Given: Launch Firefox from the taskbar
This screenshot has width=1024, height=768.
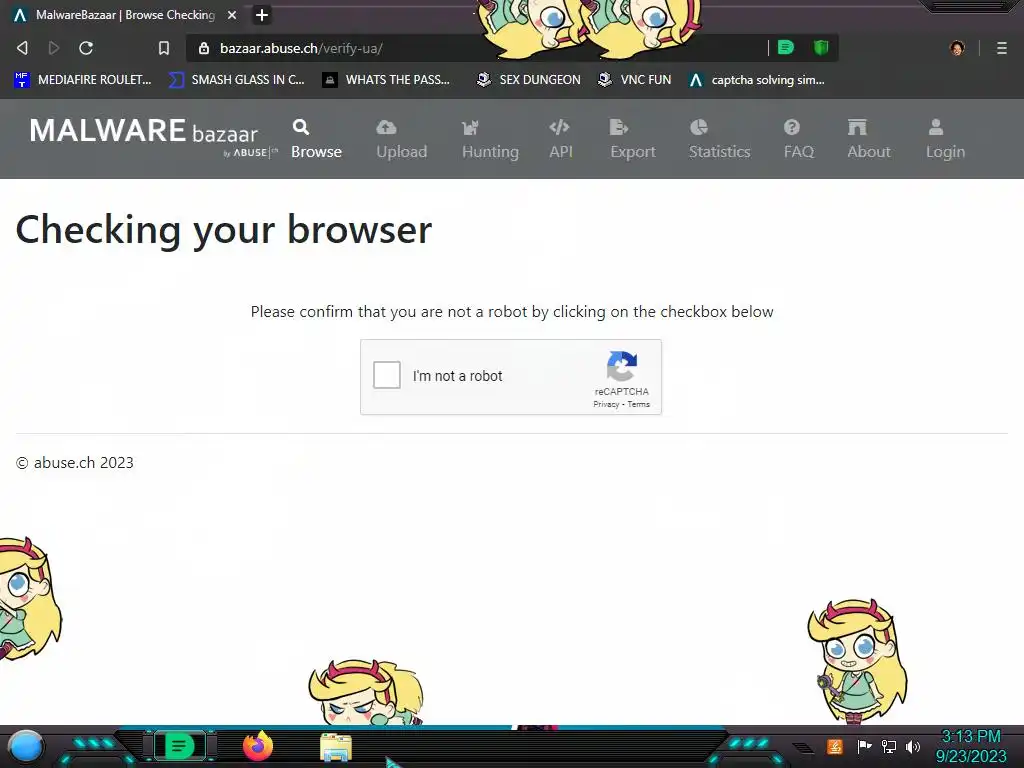Looking at the screenshot, I should point(258,746).
